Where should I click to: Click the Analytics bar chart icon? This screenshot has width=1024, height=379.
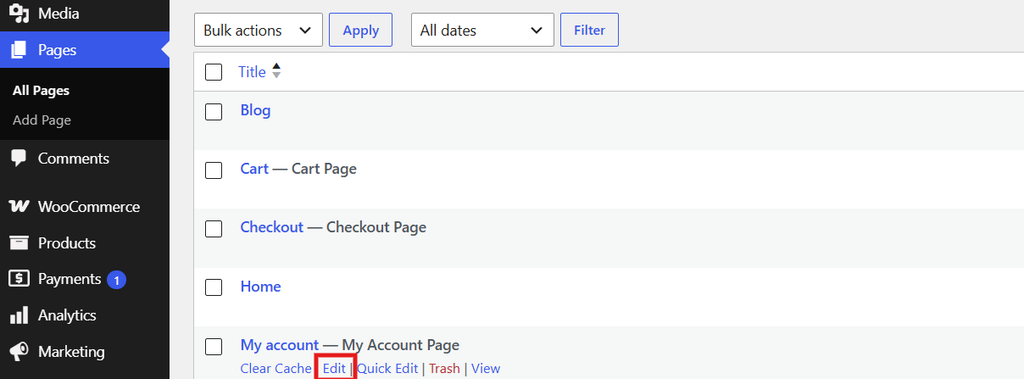(19, 316)
